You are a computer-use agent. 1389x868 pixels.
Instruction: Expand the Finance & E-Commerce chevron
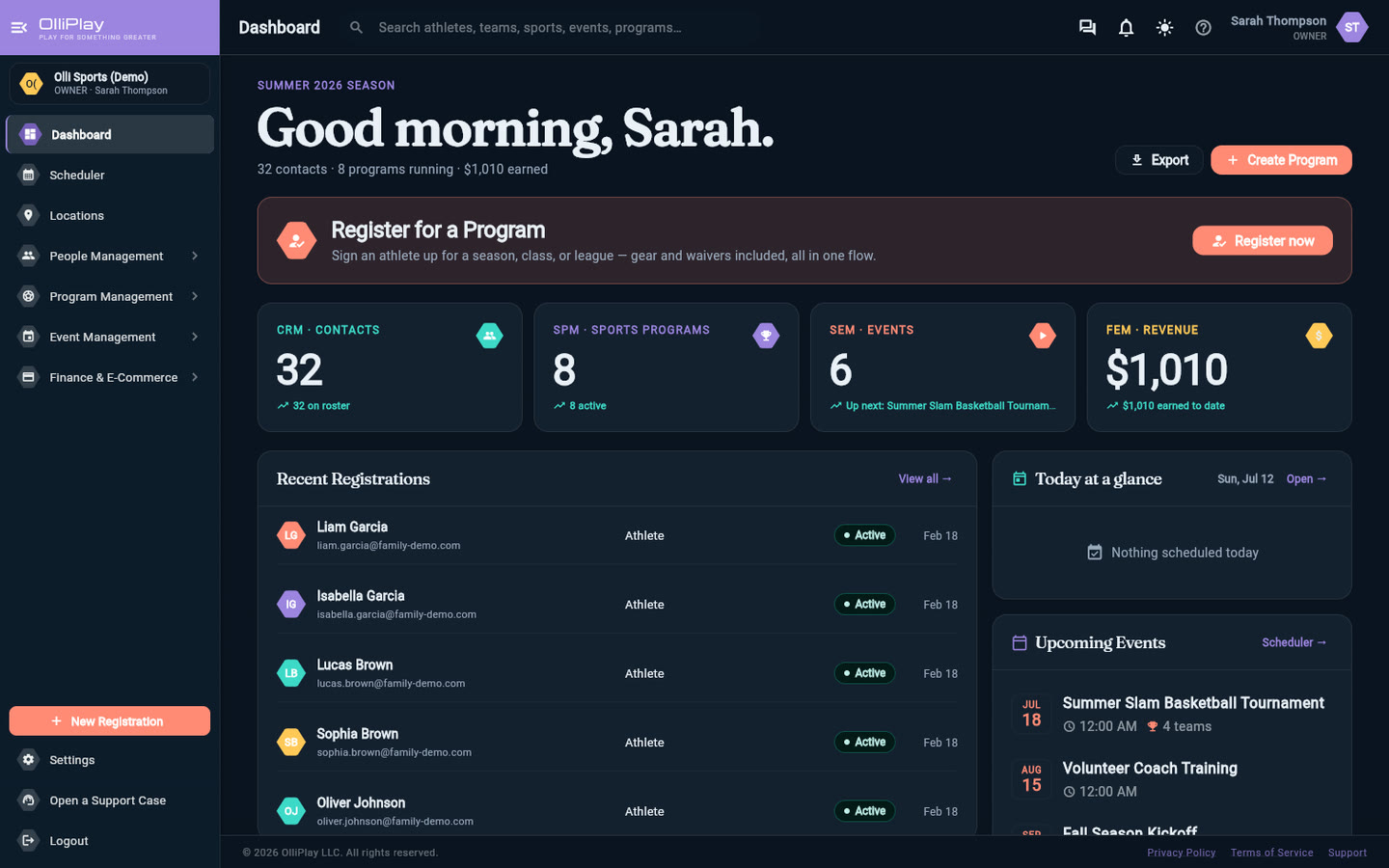[195, 377]
